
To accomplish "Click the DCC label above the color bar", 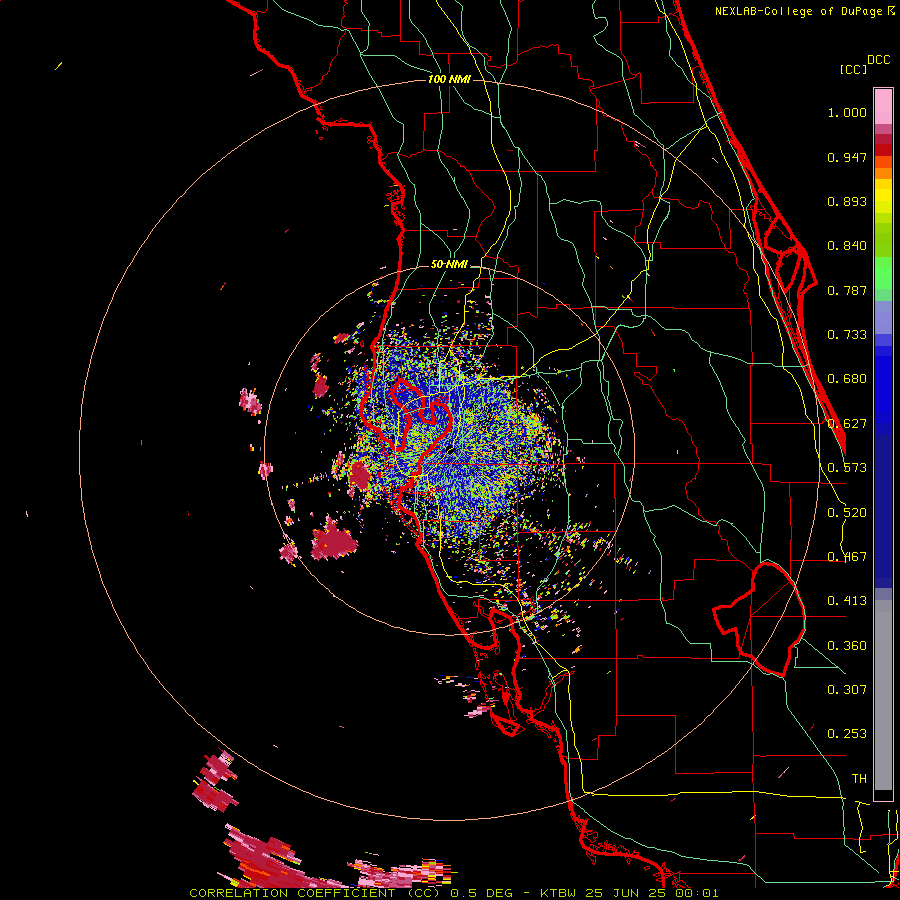I will 878,60.
